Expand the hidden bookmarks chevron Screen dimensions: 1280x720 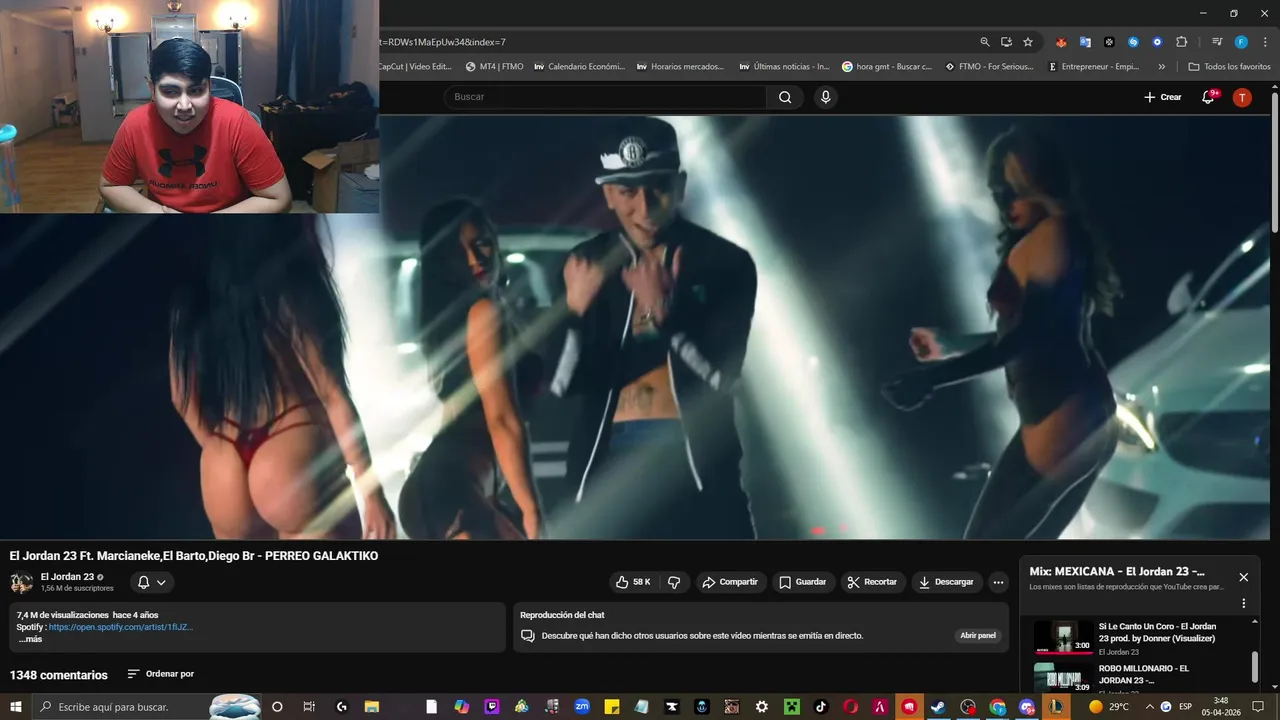[1161, 67]
